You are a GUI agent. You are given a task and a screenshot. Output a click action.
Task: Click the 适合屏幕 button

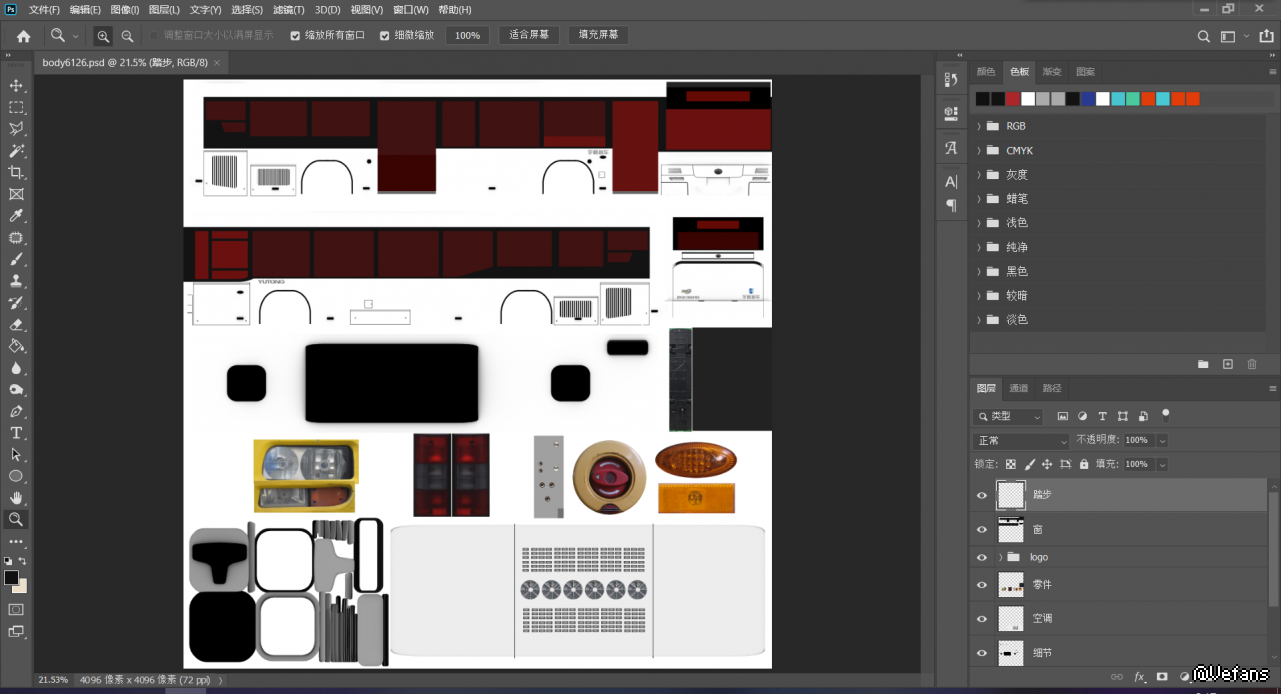click(x=529, y=35)
